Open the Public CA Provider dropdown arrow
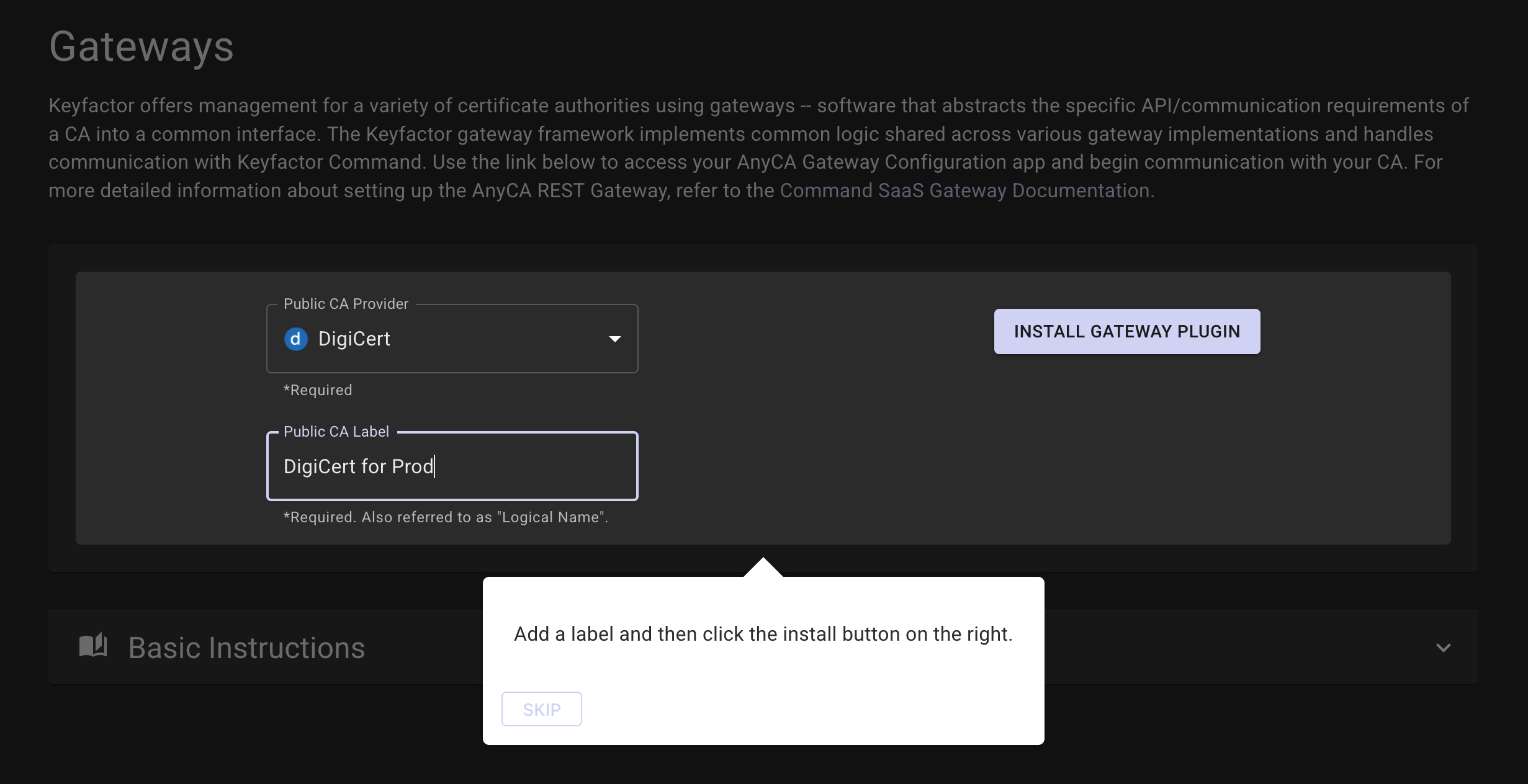Image resolution: width=1528 pixels, height=784 pixels. point(614,339)
